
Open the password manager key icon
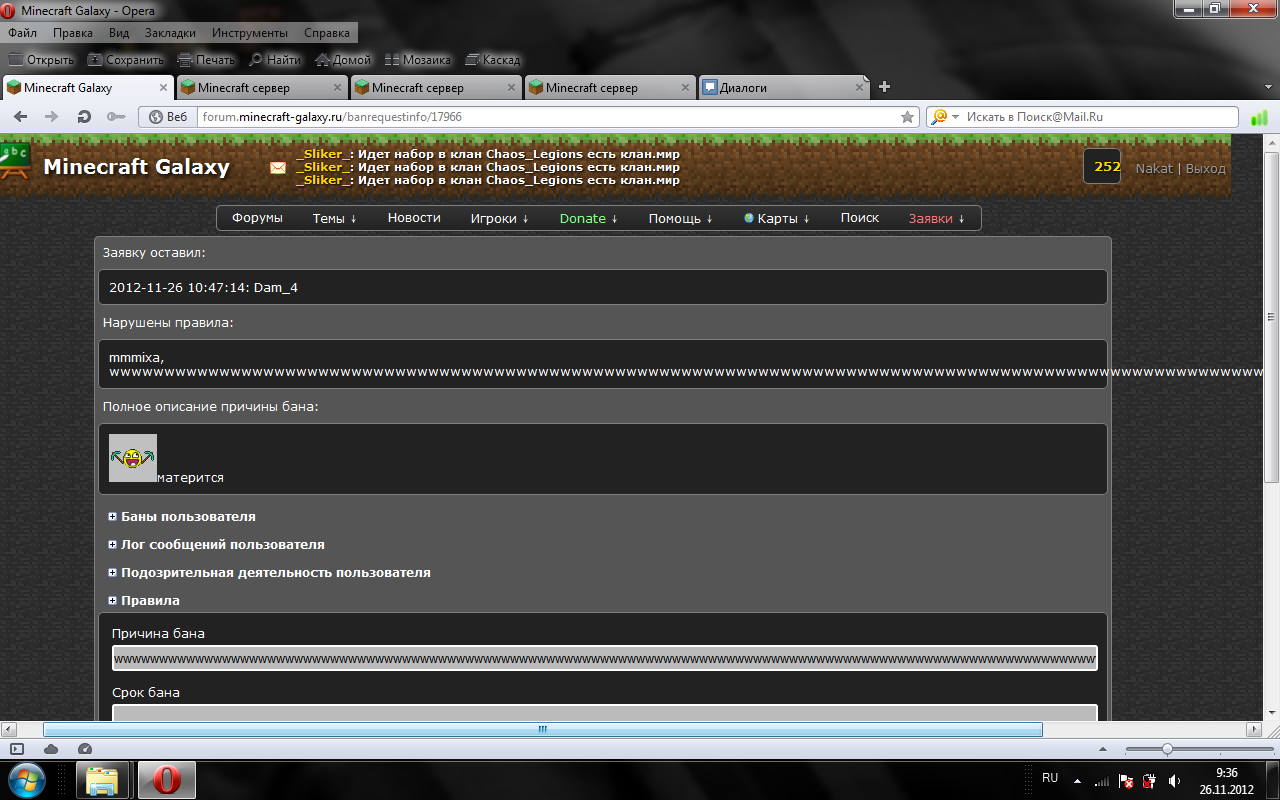(x=116, y=117)
